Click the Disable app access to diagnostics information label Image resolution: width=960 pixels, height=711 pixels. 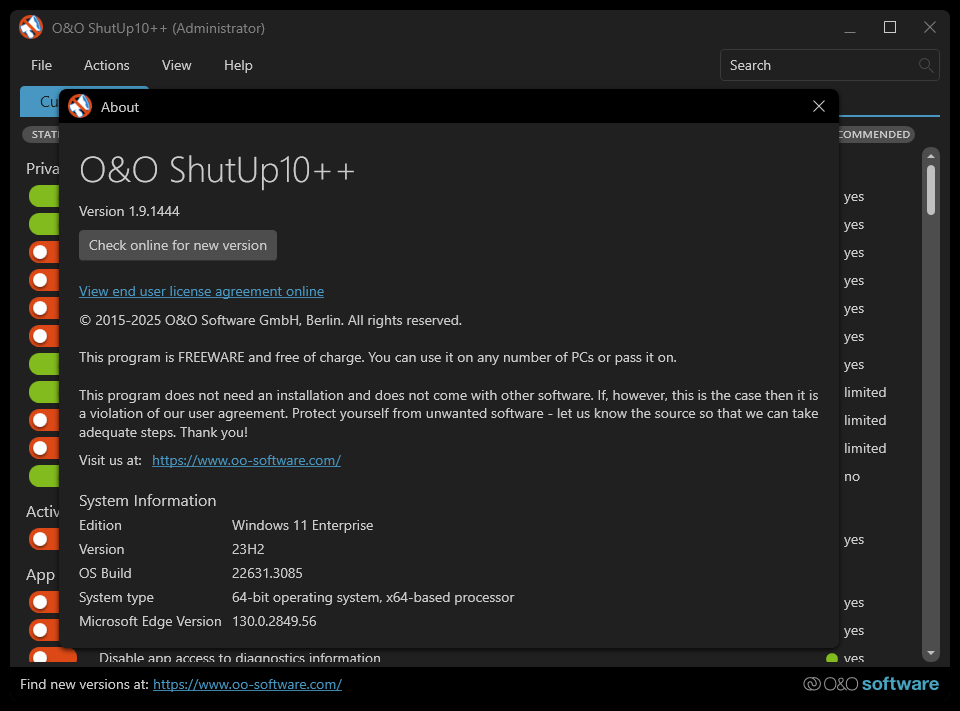click(x=239, y=658)
